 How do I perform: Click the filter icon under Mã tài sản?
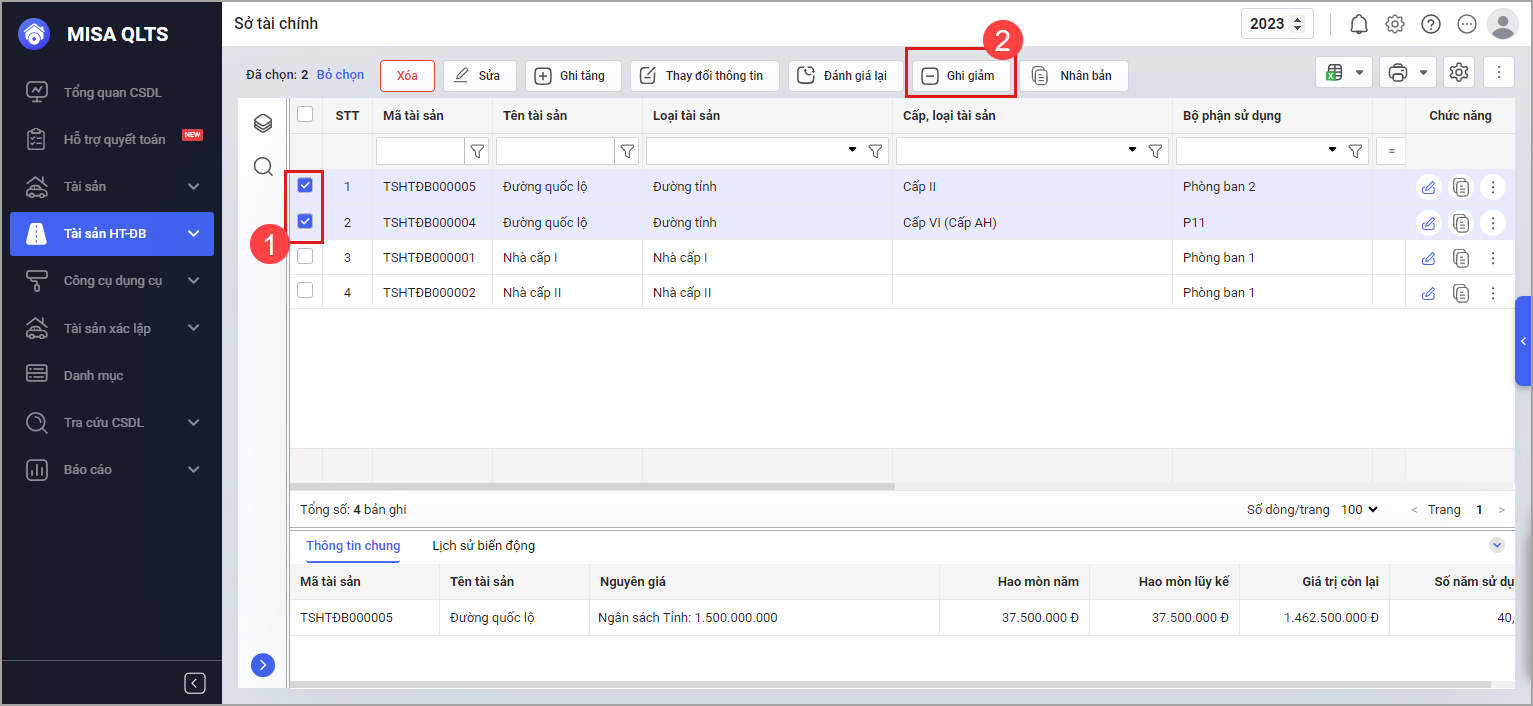[x=477, y=151]
